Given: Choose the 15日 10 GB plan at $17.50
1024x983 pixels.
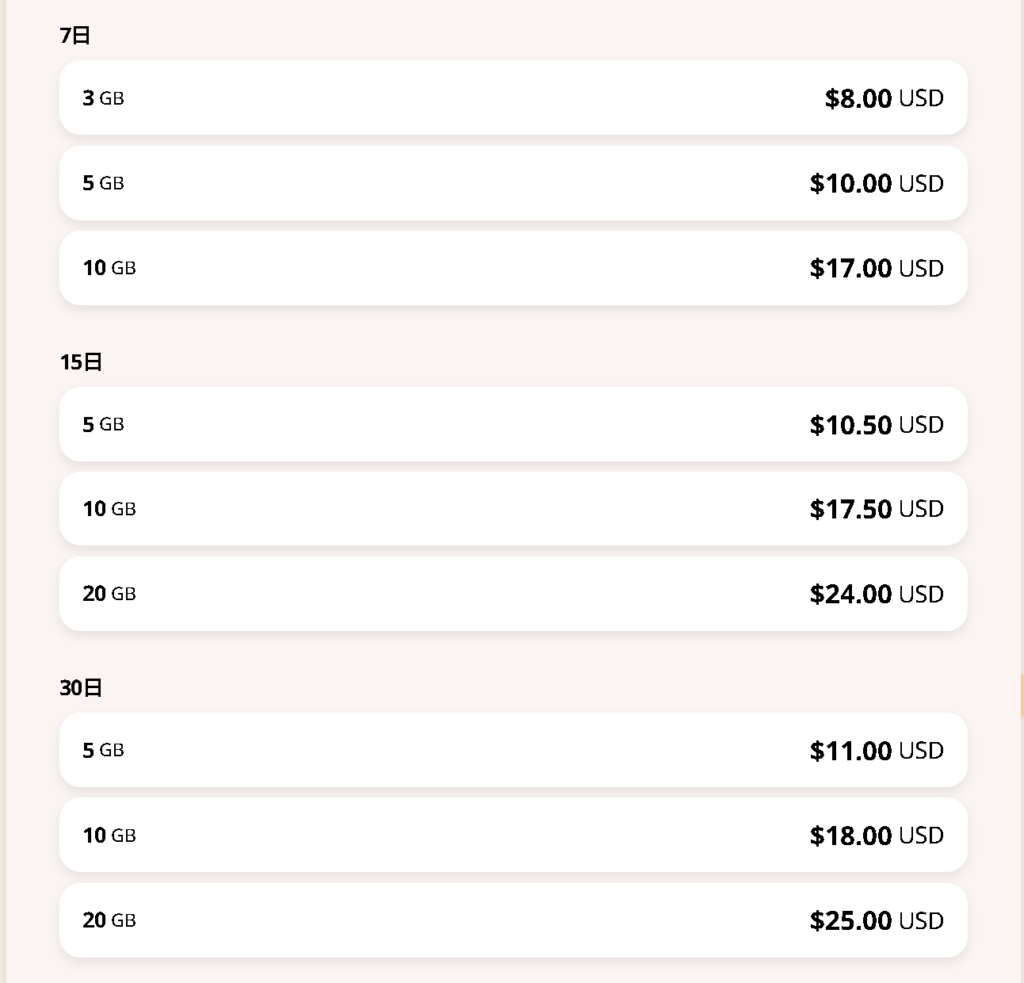Looking at the screenshot, I should click(513, 509).
